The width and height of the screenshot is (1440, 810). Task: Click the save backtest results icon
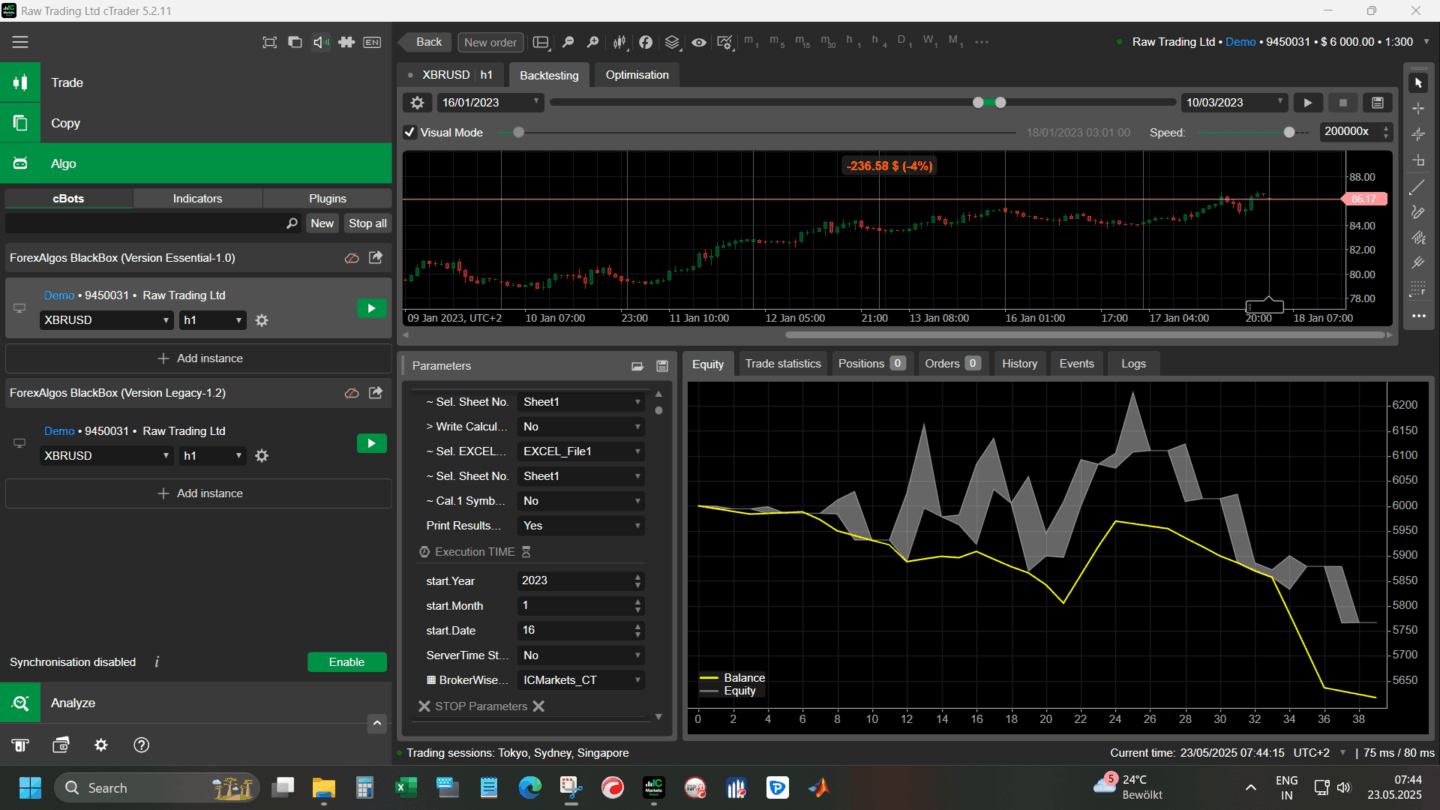[x=1377, y=103]
